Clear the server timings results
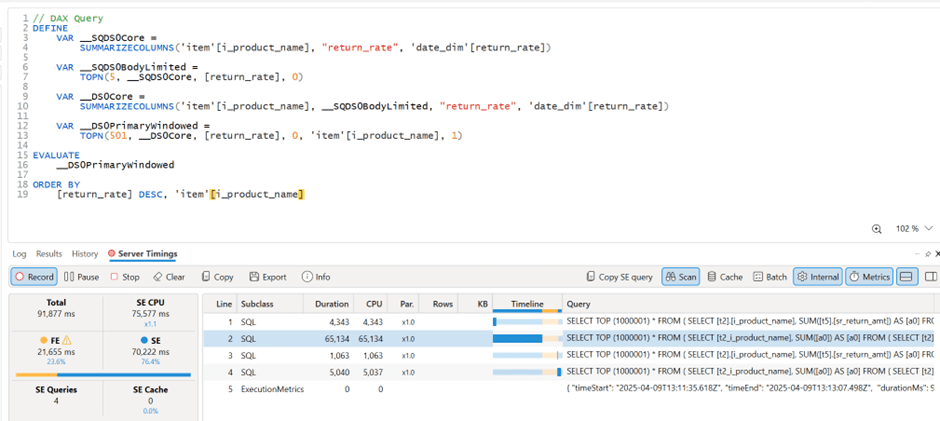The width and height of the screenshot is (940, 421). (x=168, y=277)
